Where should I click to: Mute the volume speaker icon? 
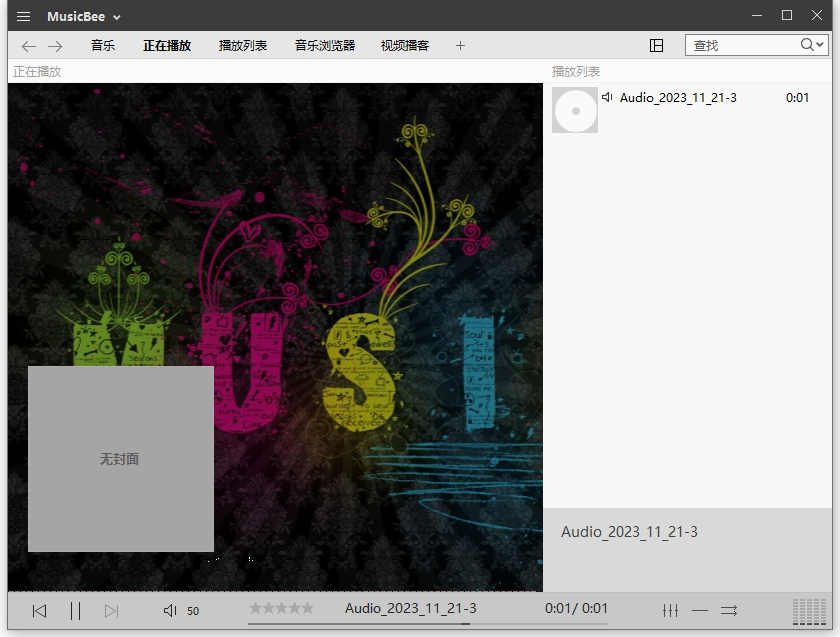(170, 611)
